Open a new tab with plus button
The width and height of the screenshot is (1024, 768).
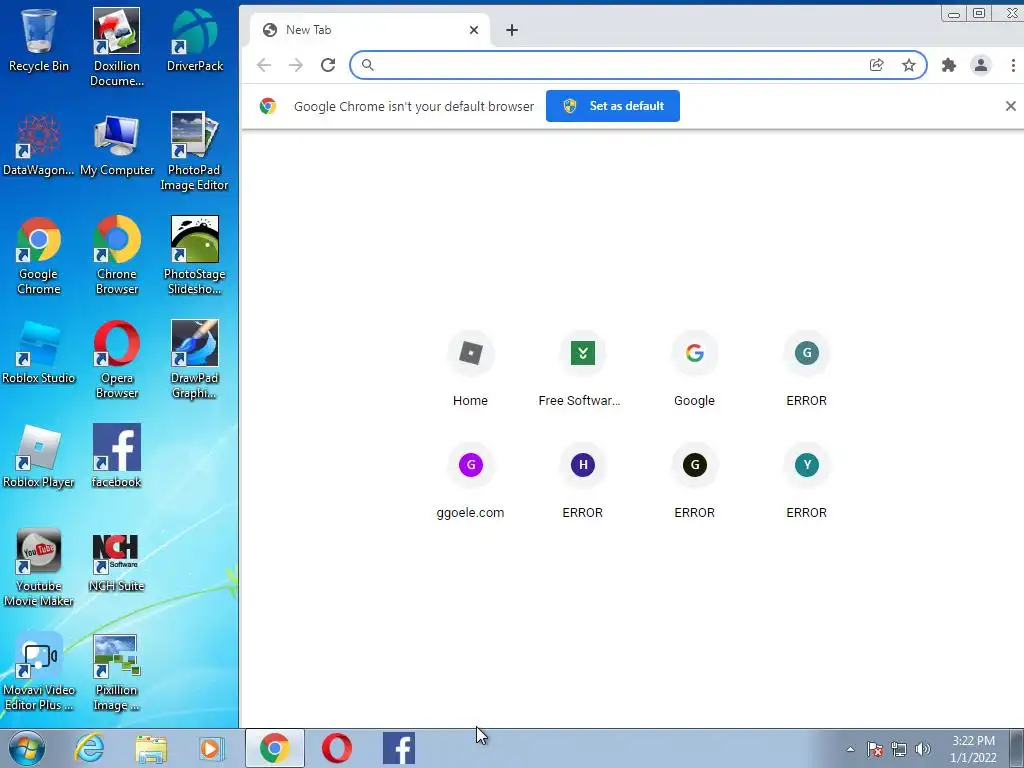[512, 30]
